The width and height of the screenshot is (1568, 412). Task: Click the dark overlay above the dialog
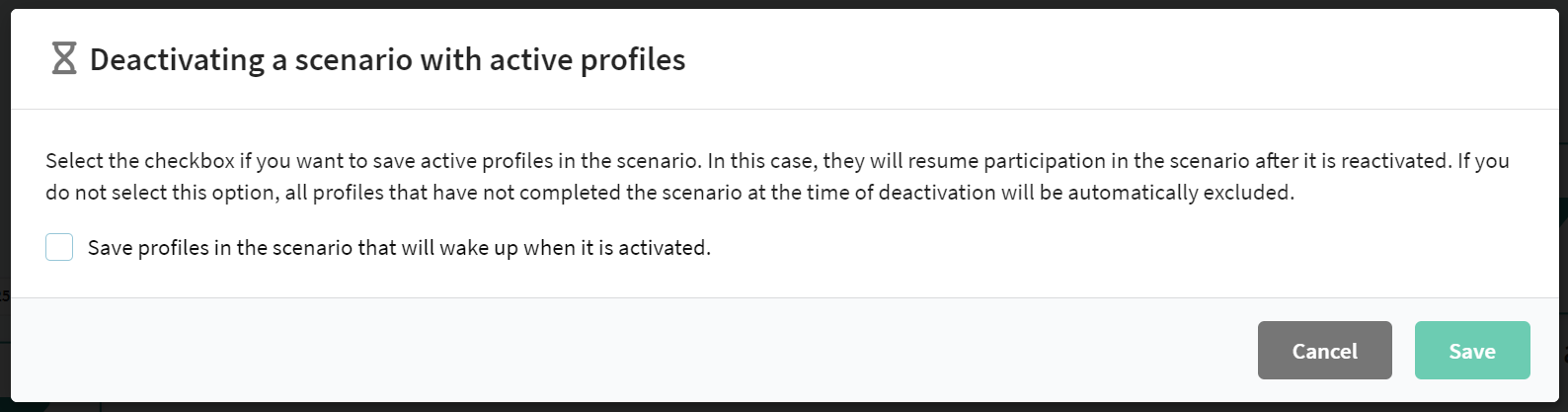(784, 4)
